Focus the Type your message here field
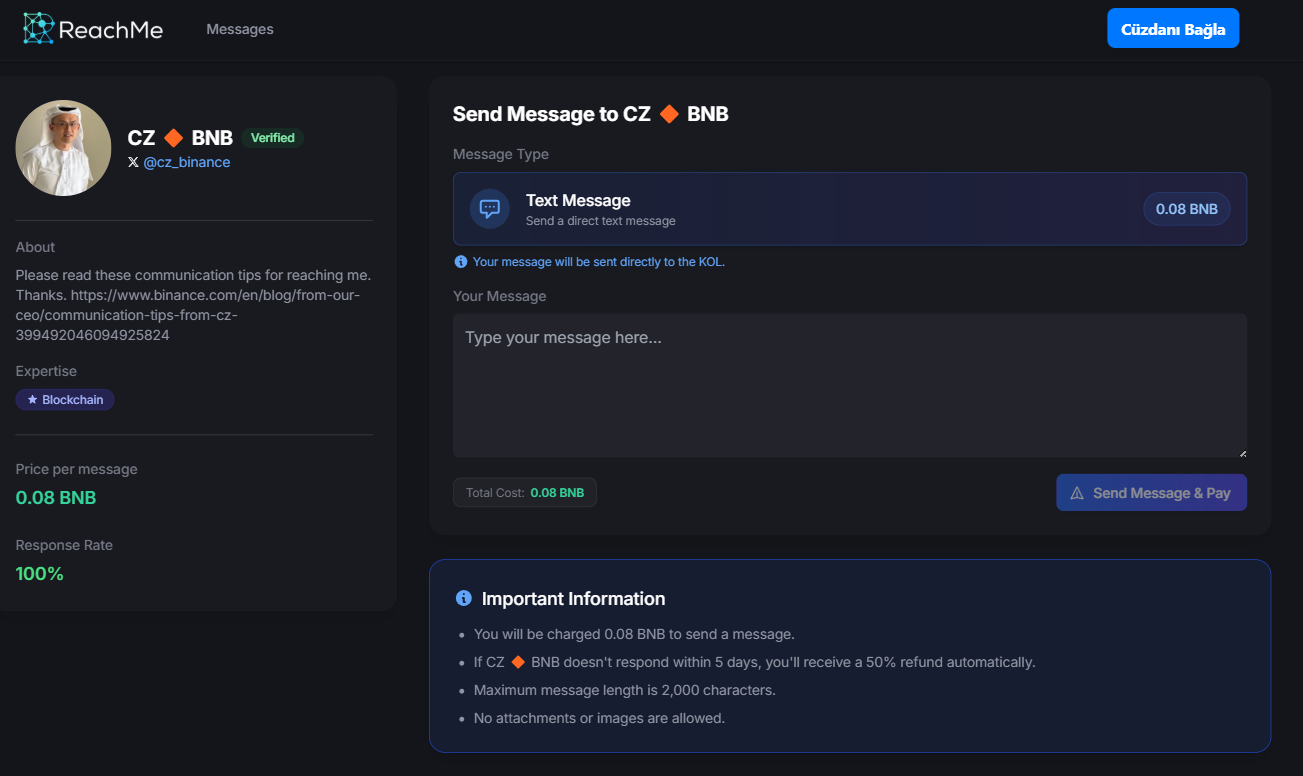Image resolution: width=1303 pixels, height=776 pixels. pyautogui.click(x=849, y=385)
